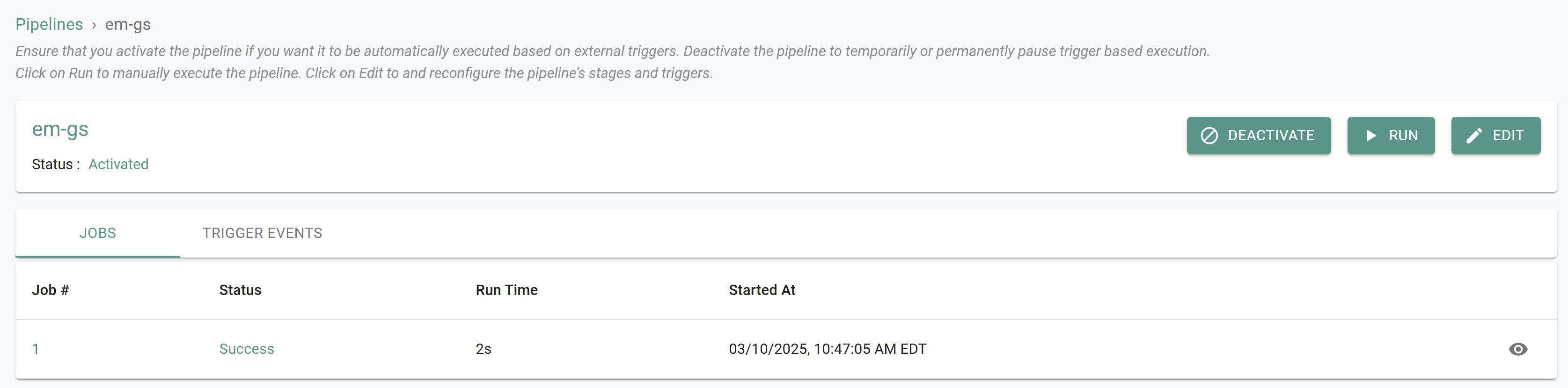Click job number 1 in the table
The image size is (1568, 388).
click(37, 349)
